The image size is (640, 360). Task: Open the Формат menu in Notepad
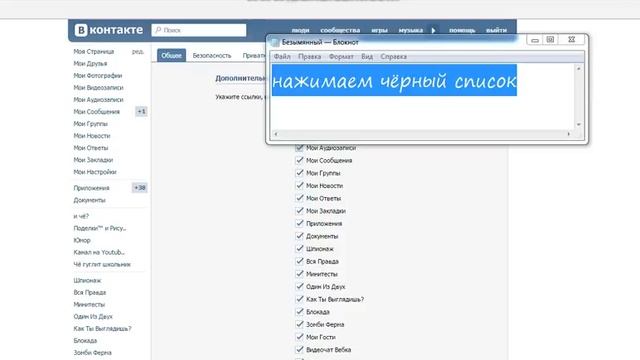coord(341,57)
